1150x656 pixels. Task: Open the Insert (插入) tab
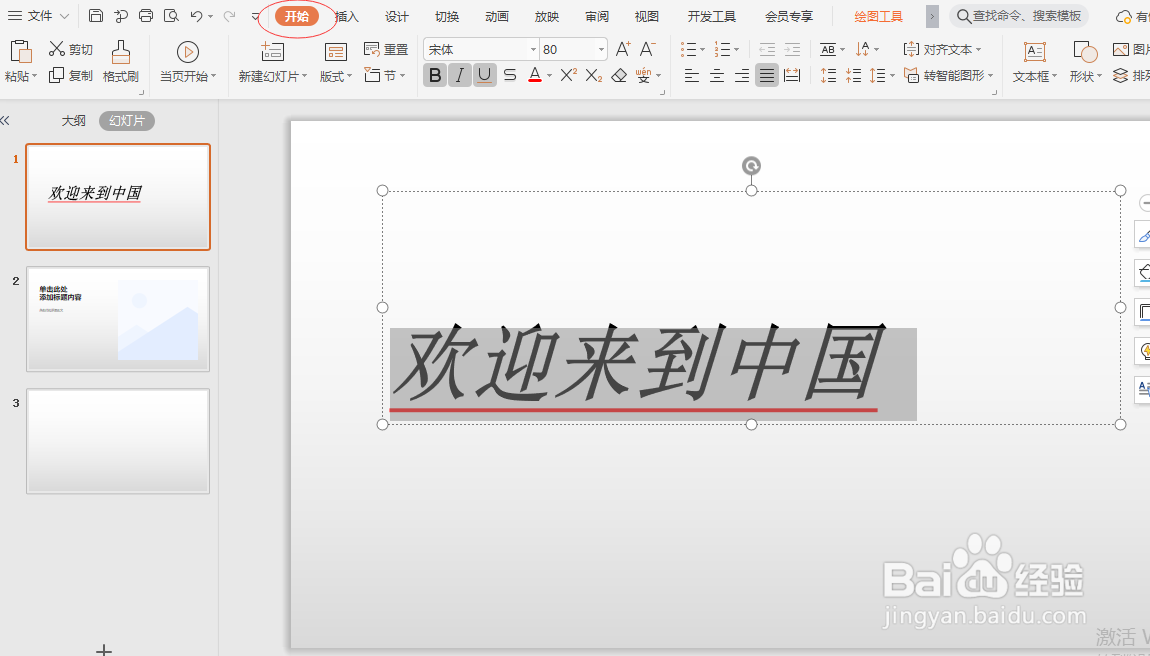coord(347,16)
